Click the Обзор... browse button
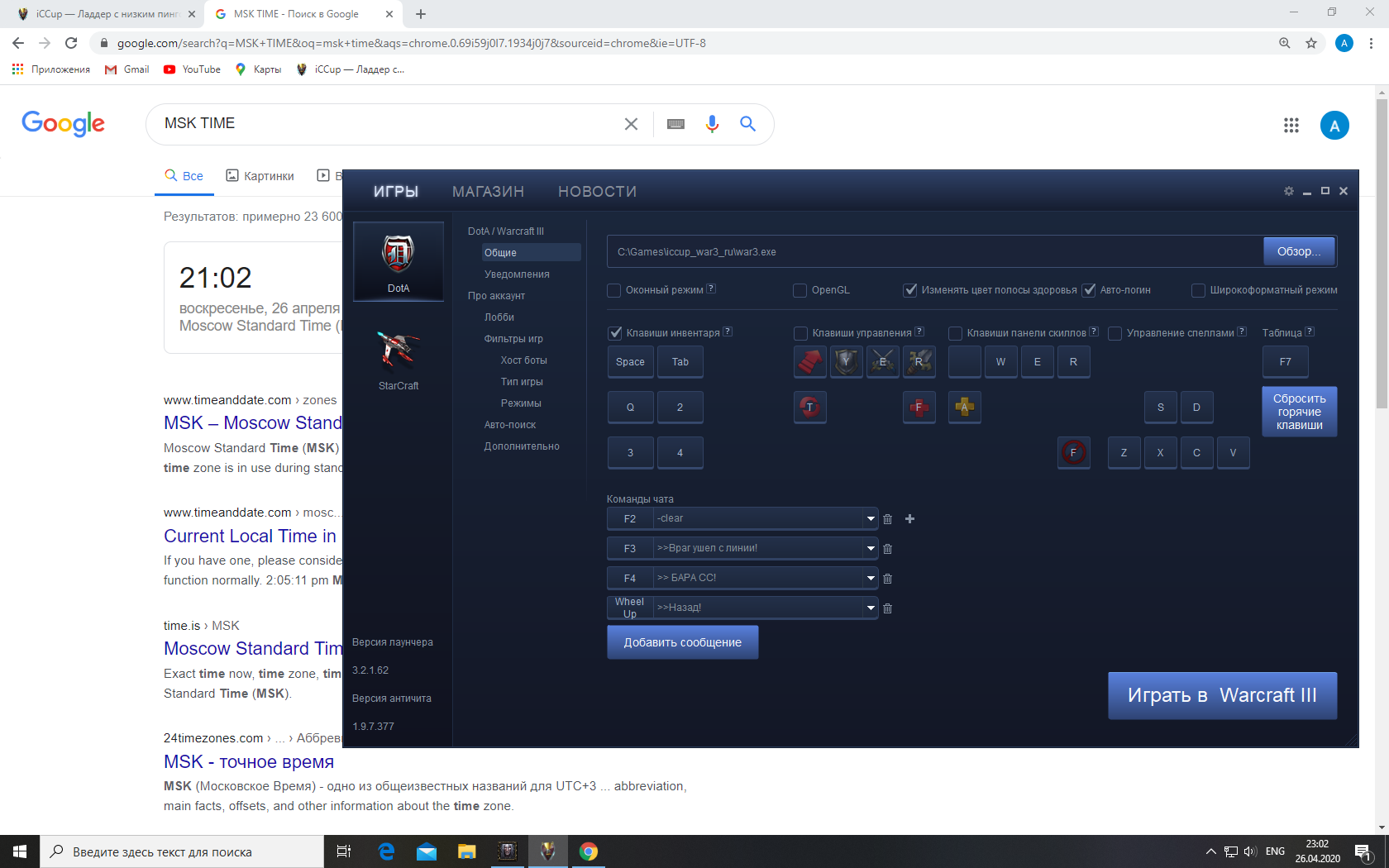The image size is (1389, 868). (1300, 251)
